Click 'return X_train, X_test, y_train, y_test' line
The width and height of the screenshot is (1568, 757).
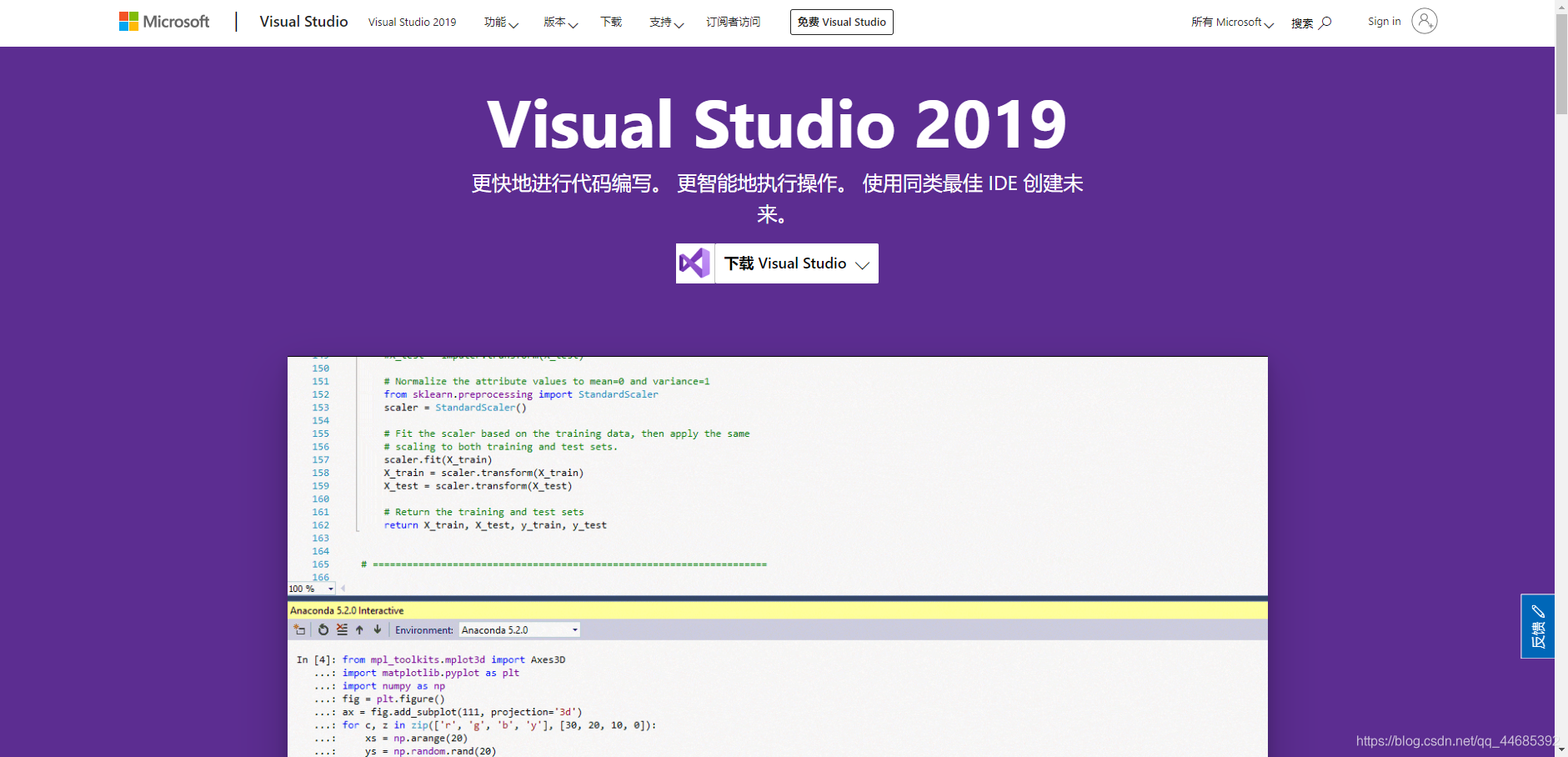click(495, 525)
